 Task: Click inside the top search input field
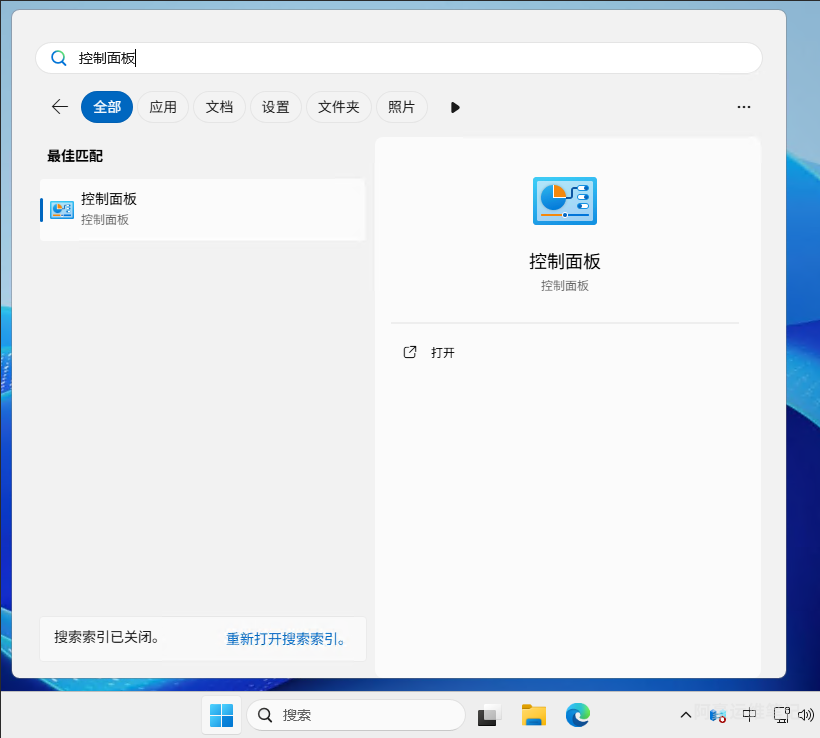point(400,58)
